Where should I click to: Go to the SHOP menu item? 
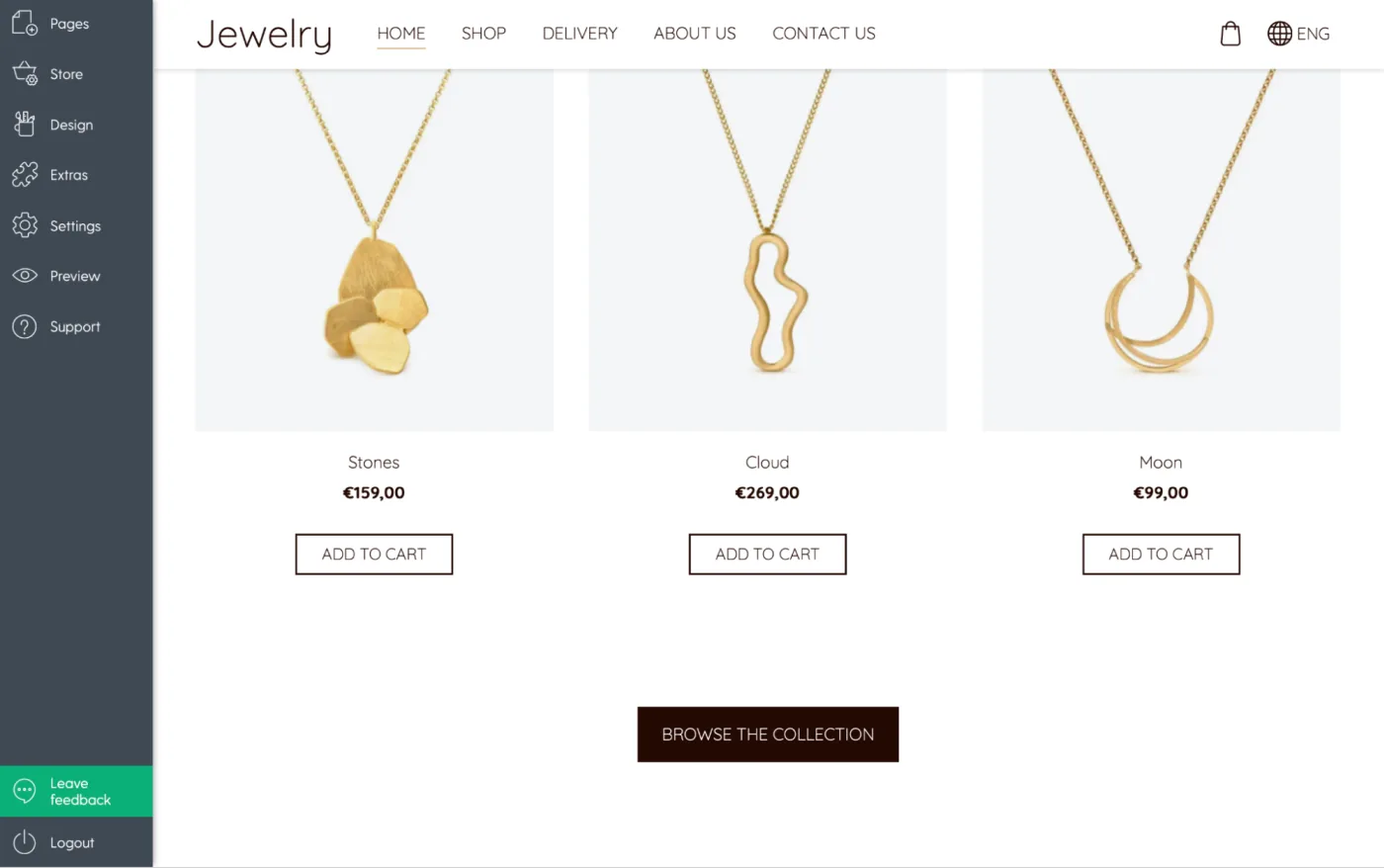click(x=483, y=34)
